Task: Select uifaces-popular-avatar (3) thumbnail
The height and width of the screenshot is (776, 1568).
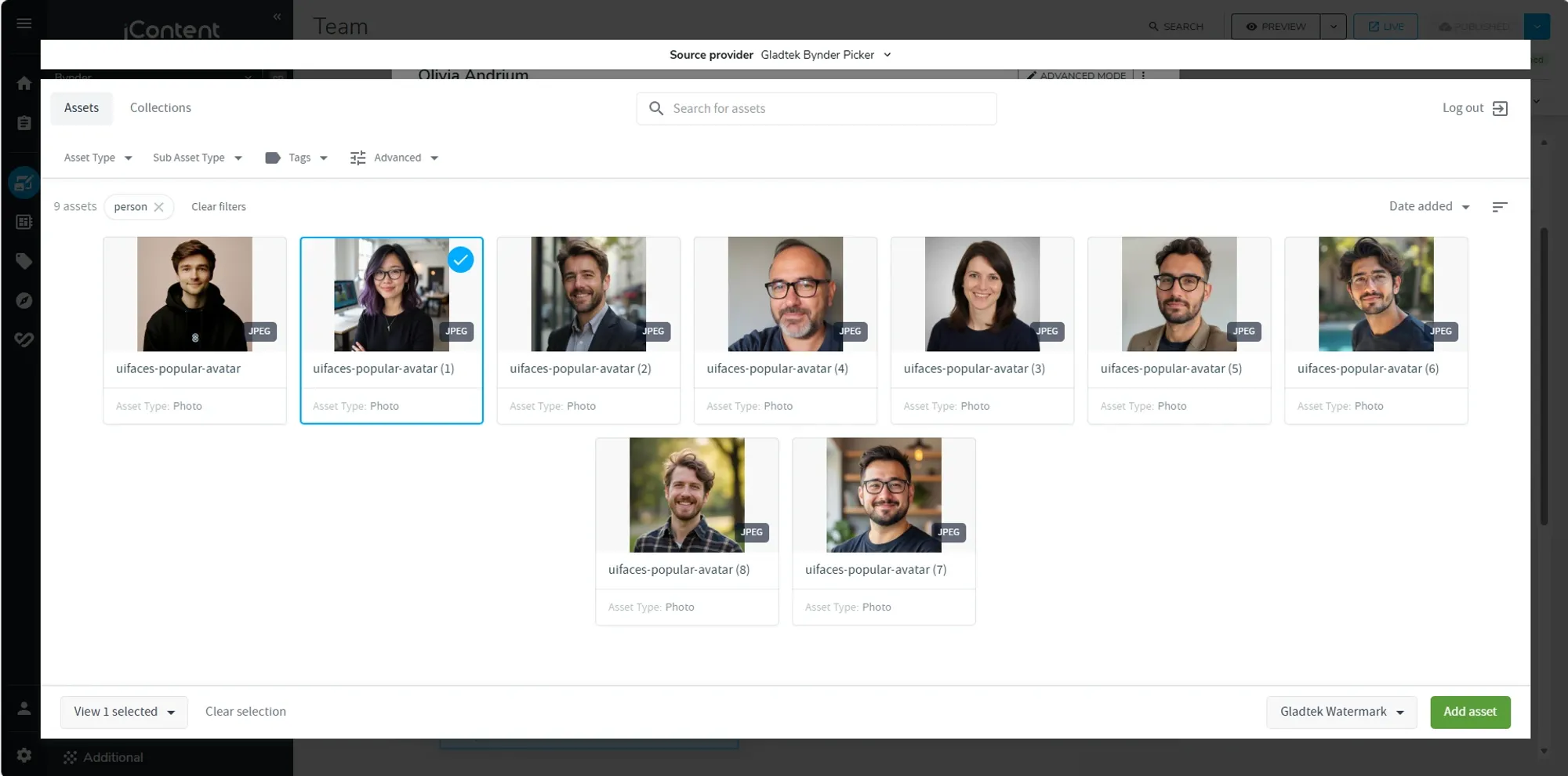Action: tap(982, 294)
